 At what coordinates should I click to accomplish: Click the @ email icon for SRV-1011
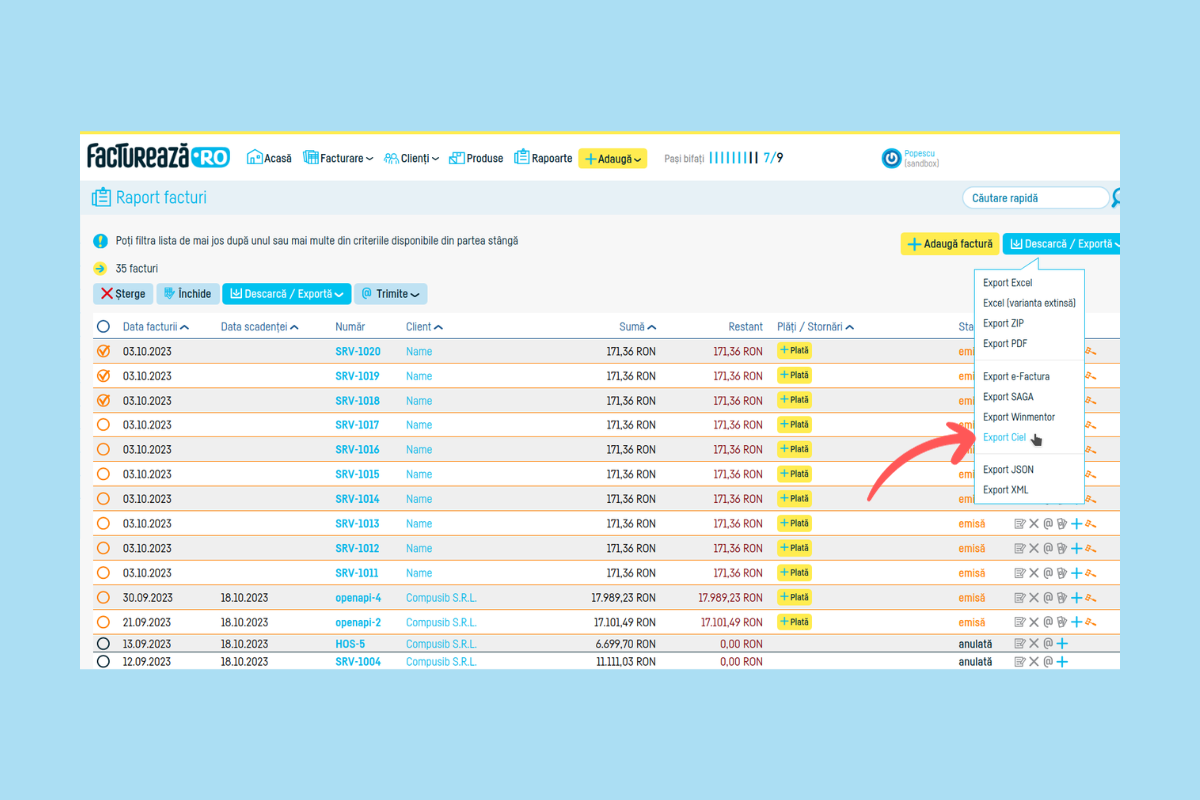(1048, 573)
